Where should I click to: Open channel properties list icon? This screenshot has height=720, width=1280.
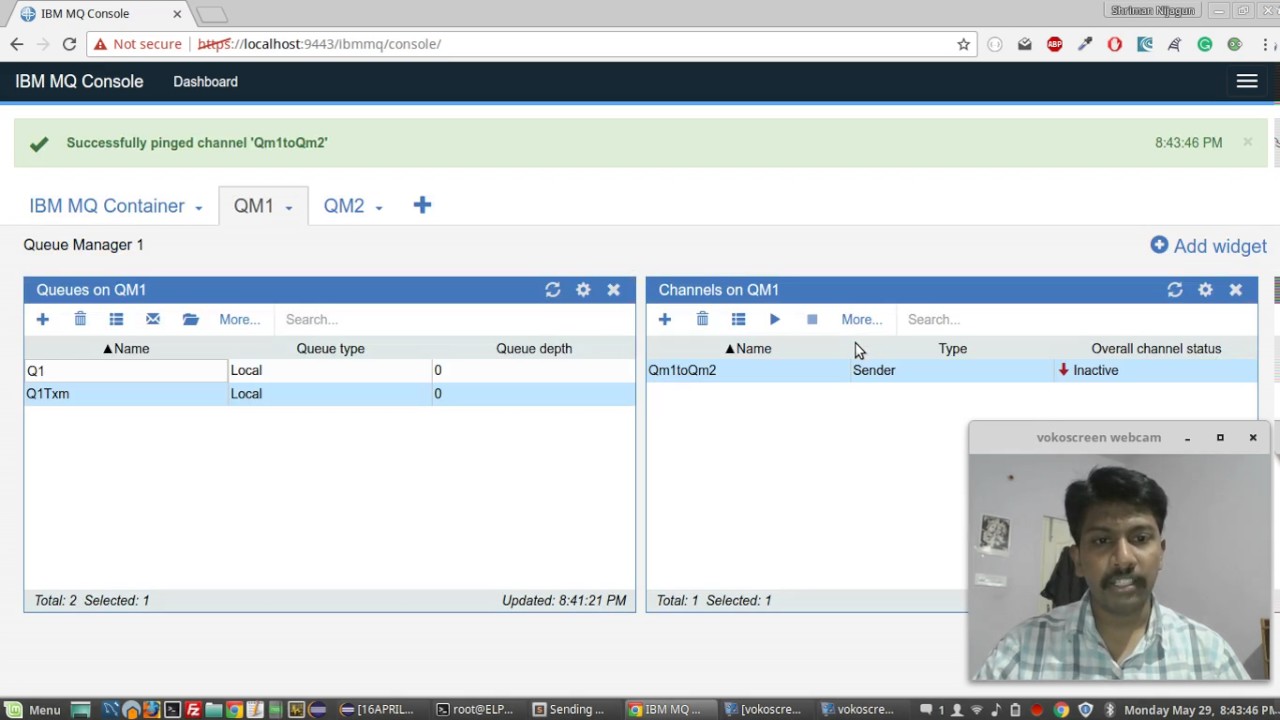click(x=738, y=319)
